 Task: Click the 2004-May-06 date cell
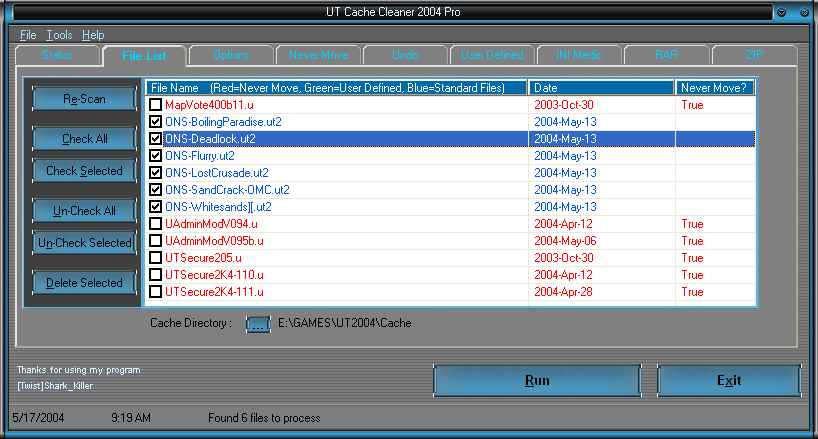[x=565, y=240]
